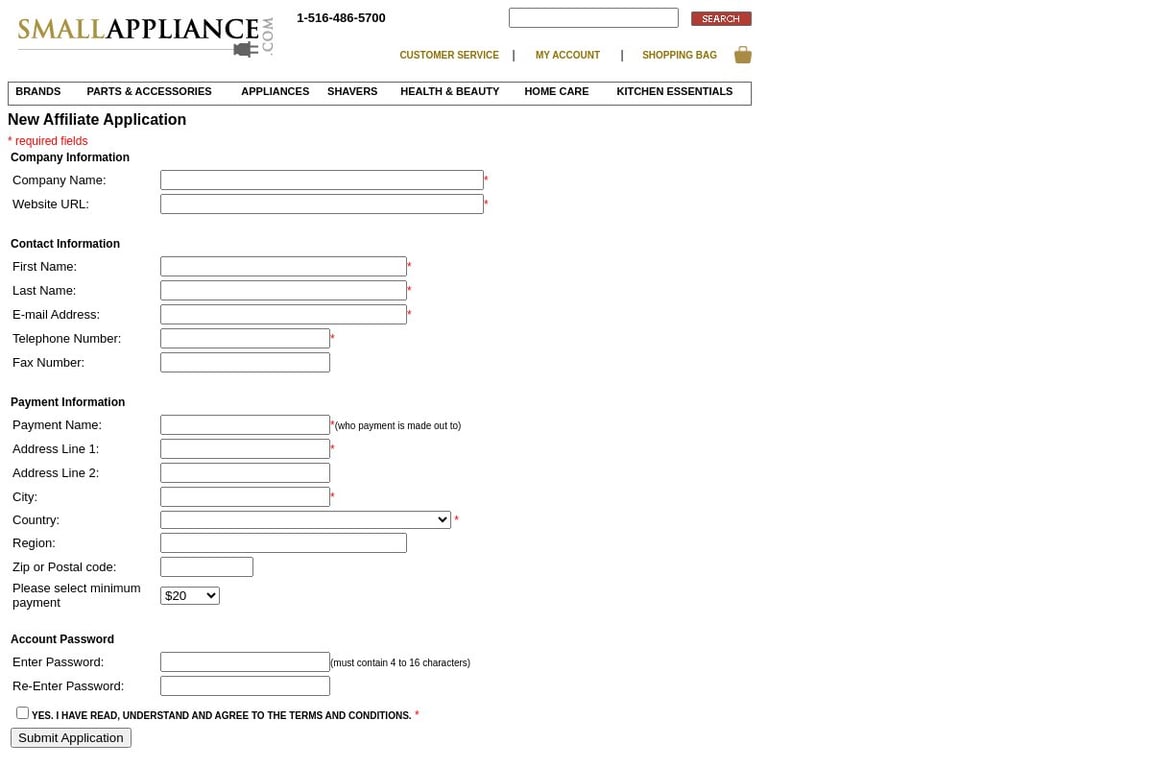Click the E-mail Address field
The height and width of the screenshot is (768, 1152).
284,315
